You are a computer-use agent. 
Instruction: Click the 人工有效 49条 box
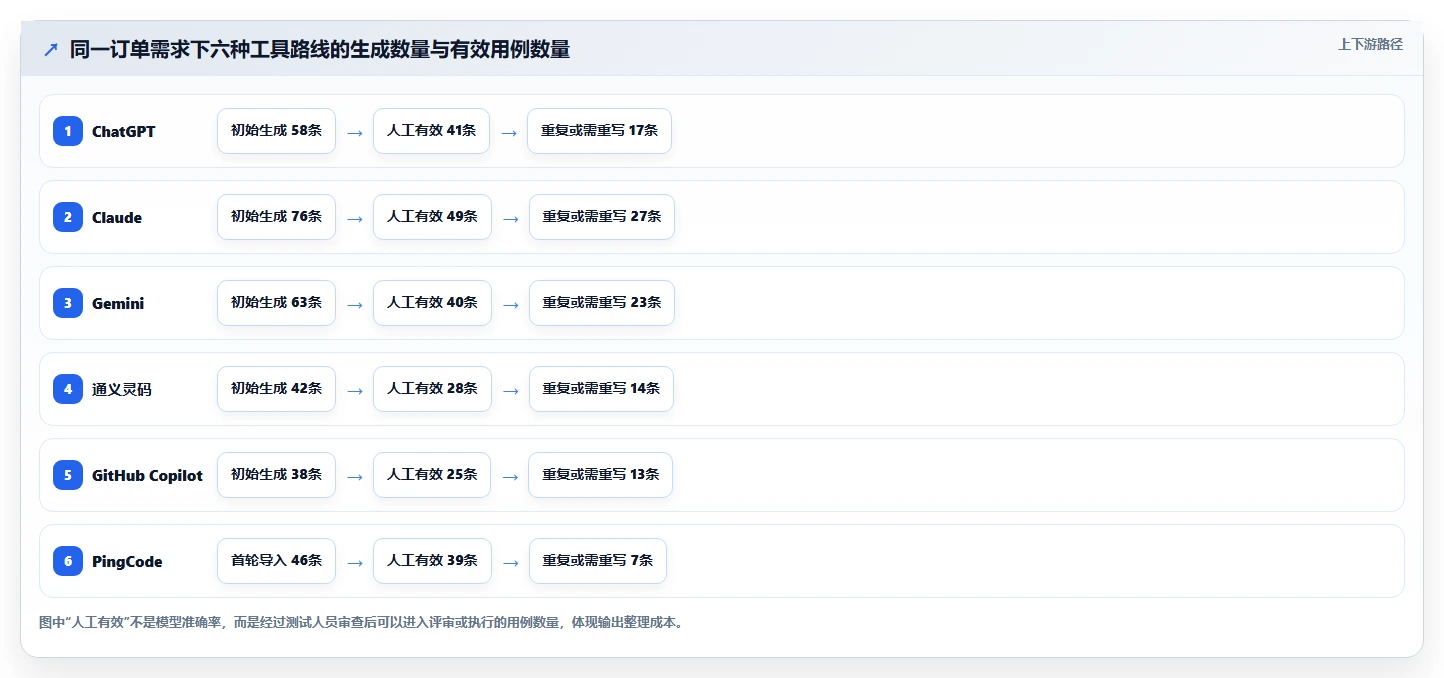click(x=432, y=217)
